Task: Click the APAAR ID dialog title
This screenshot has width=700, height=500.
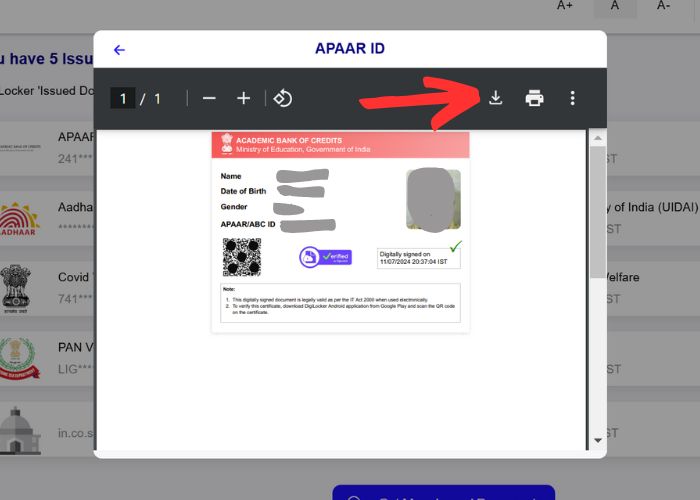Action: pos(350,48)
